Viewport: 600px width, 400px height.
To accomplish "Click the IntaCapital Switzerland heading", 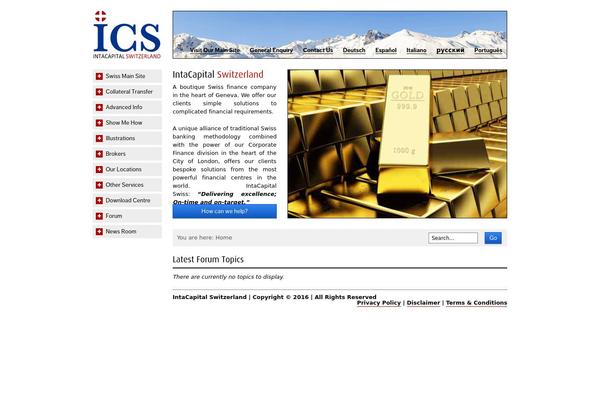I will pyautogui.click(x=218, y=74).
